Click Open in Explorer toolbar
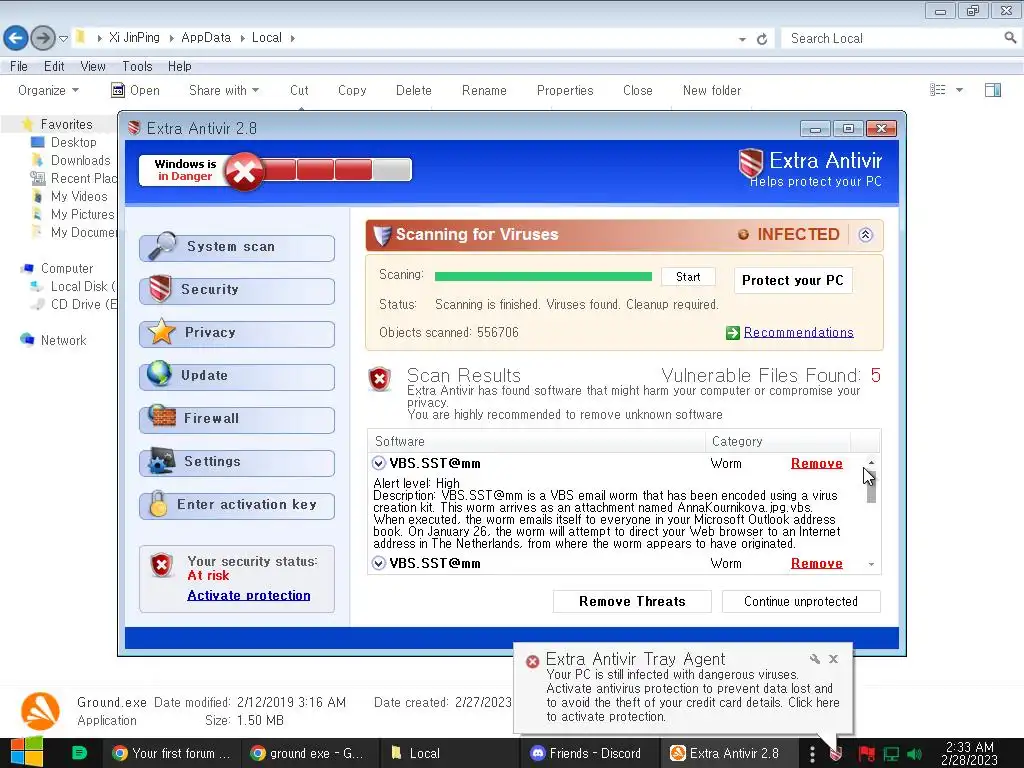1024x768 pixels. pos(136,90)
